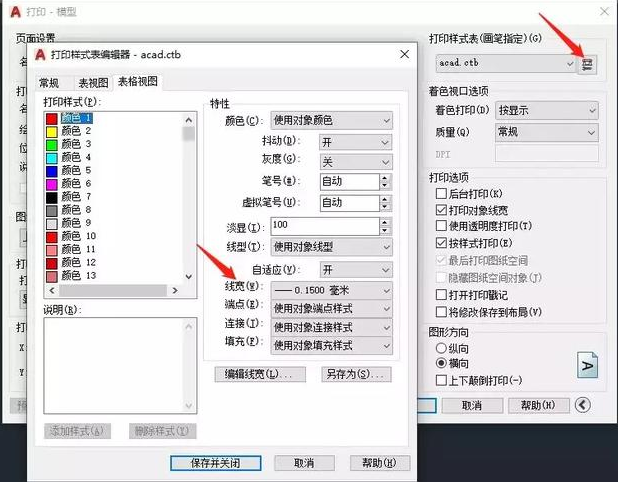Open the 颜色 color dropdown
Screen dimensions: 618x482
click(x=331, y=120)
